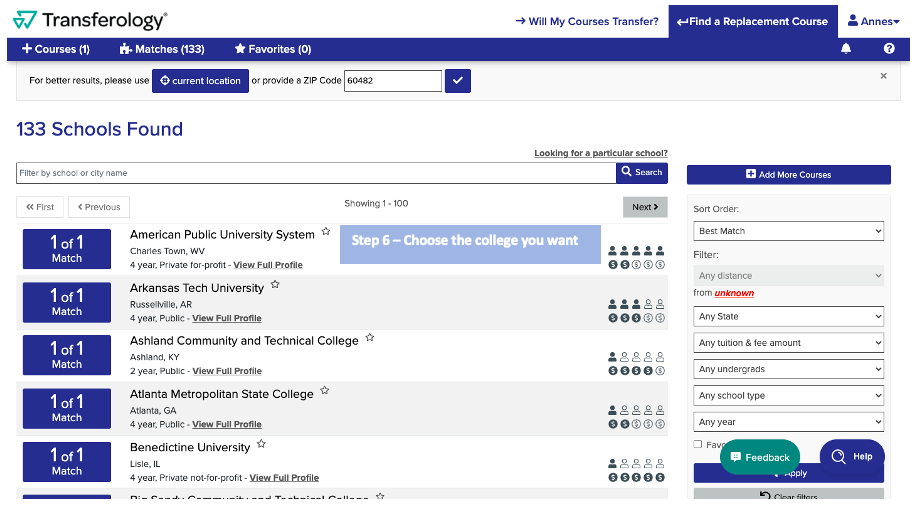Click American Public University System name
The width and height of the screenshot is (919, 509).
coord(222,235)
